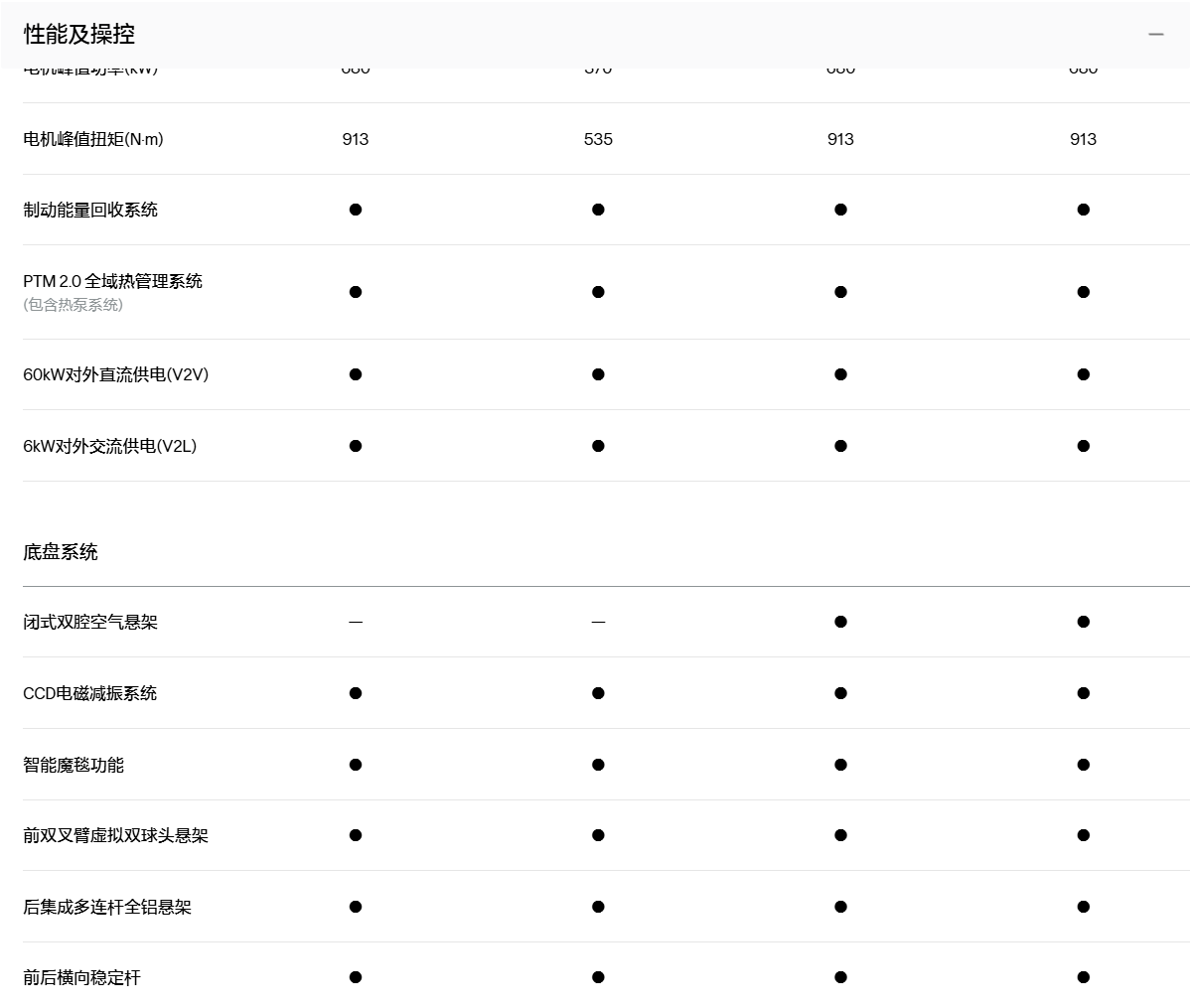Image resolution: width=1192 pixels, height=1008 pixels.
Task: Click fourth-column dot for 6kW对外交流供电(V2L)
Action: [x=1083, y=446]
